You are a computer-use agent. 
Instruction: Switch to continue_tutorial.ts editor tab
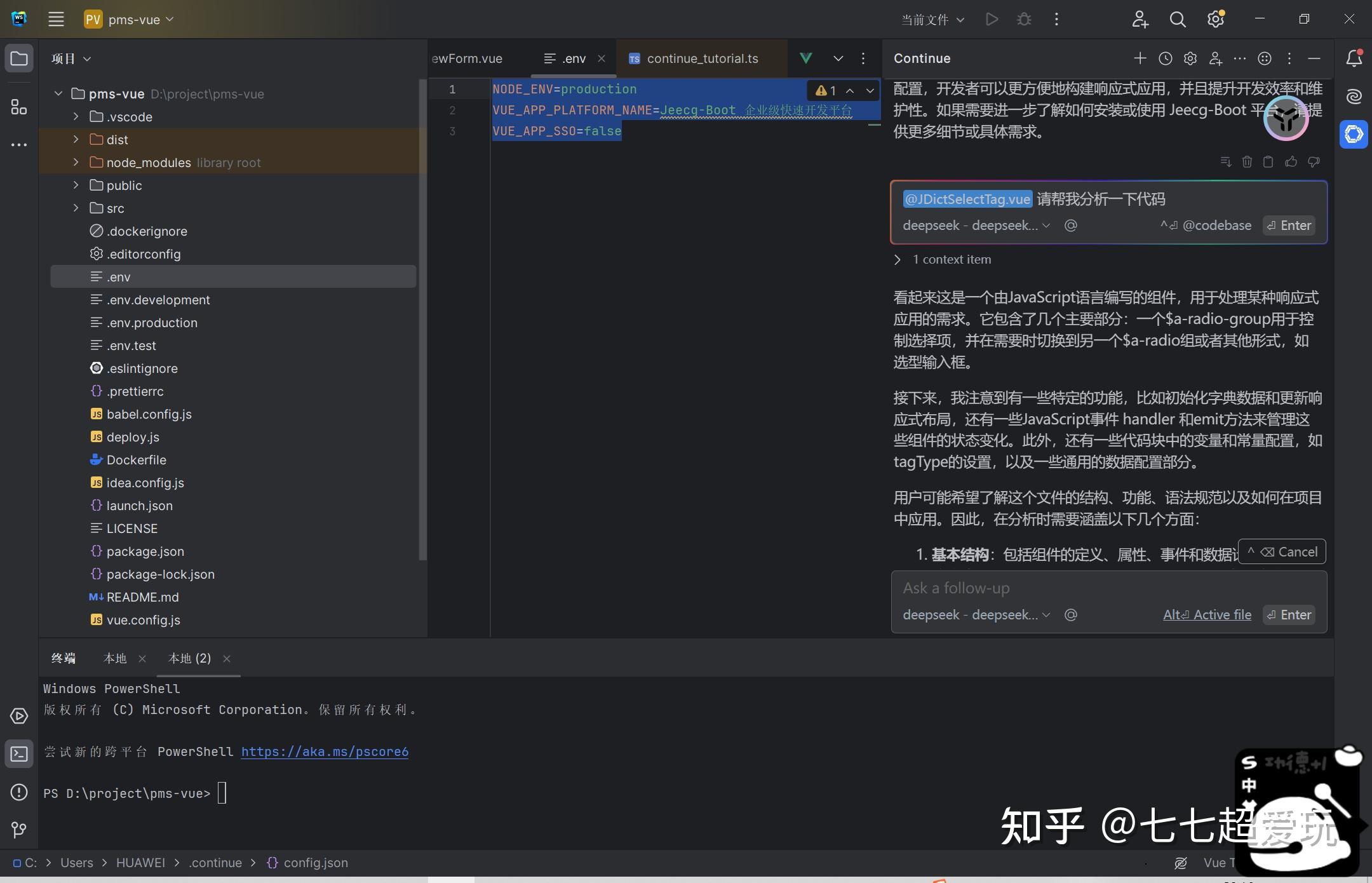702,58
